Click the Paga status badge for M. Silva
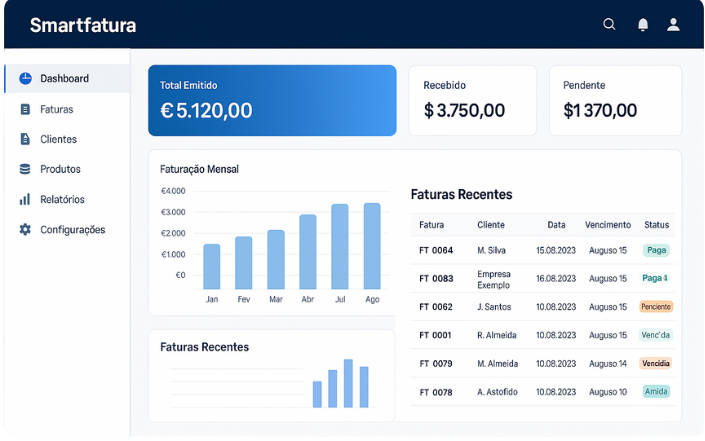 [656, 250]
